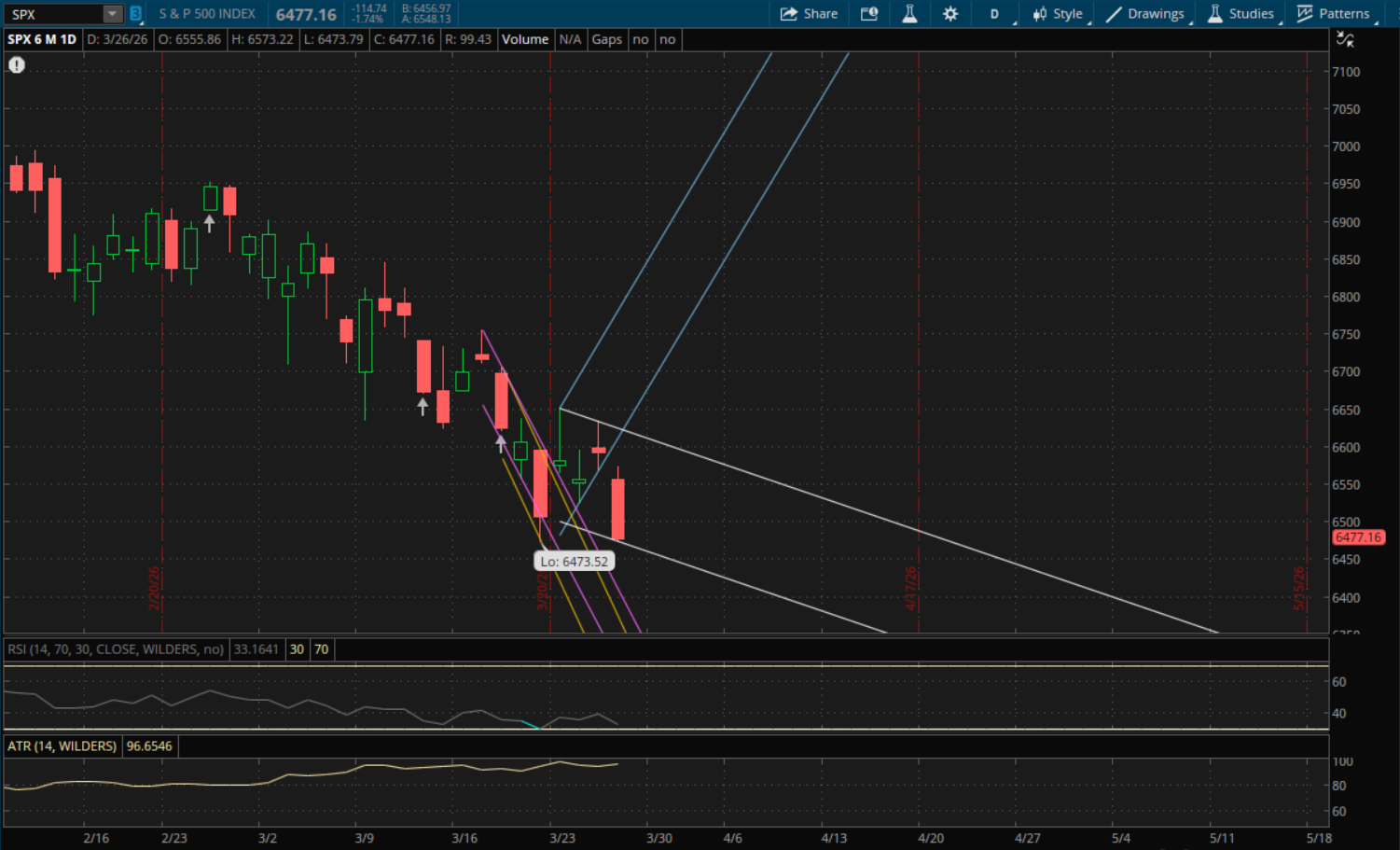Click the Gaps label in chart header

point(606,39)
